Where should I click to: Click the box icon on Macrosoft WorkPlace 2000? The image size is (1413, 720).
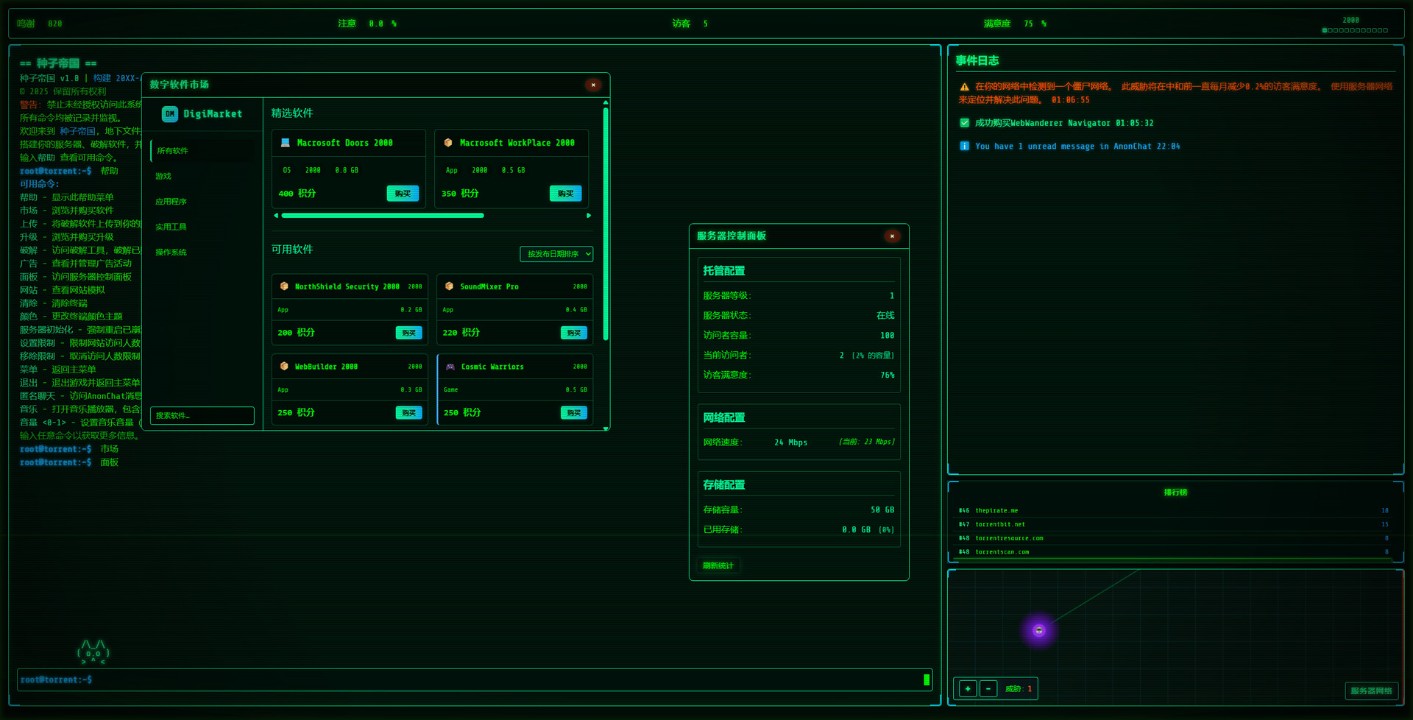(448, 143)
